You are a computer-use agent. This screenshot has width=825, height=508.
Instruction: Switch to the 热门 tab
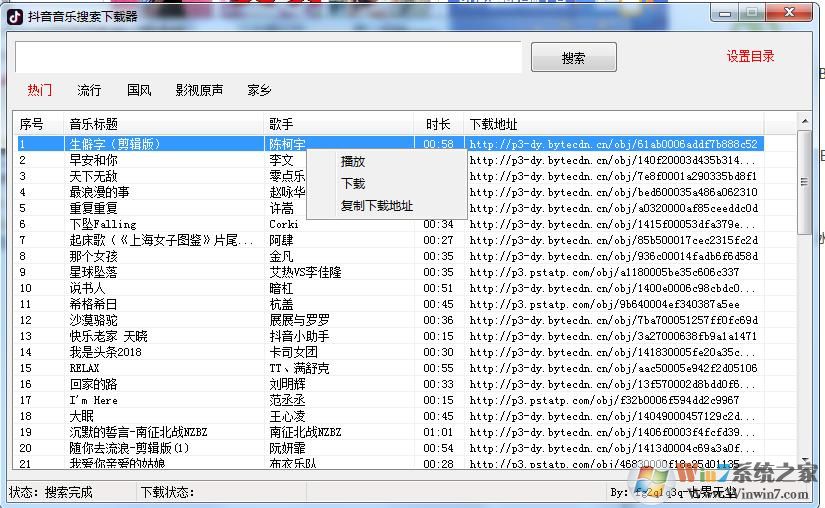[40, 91]
